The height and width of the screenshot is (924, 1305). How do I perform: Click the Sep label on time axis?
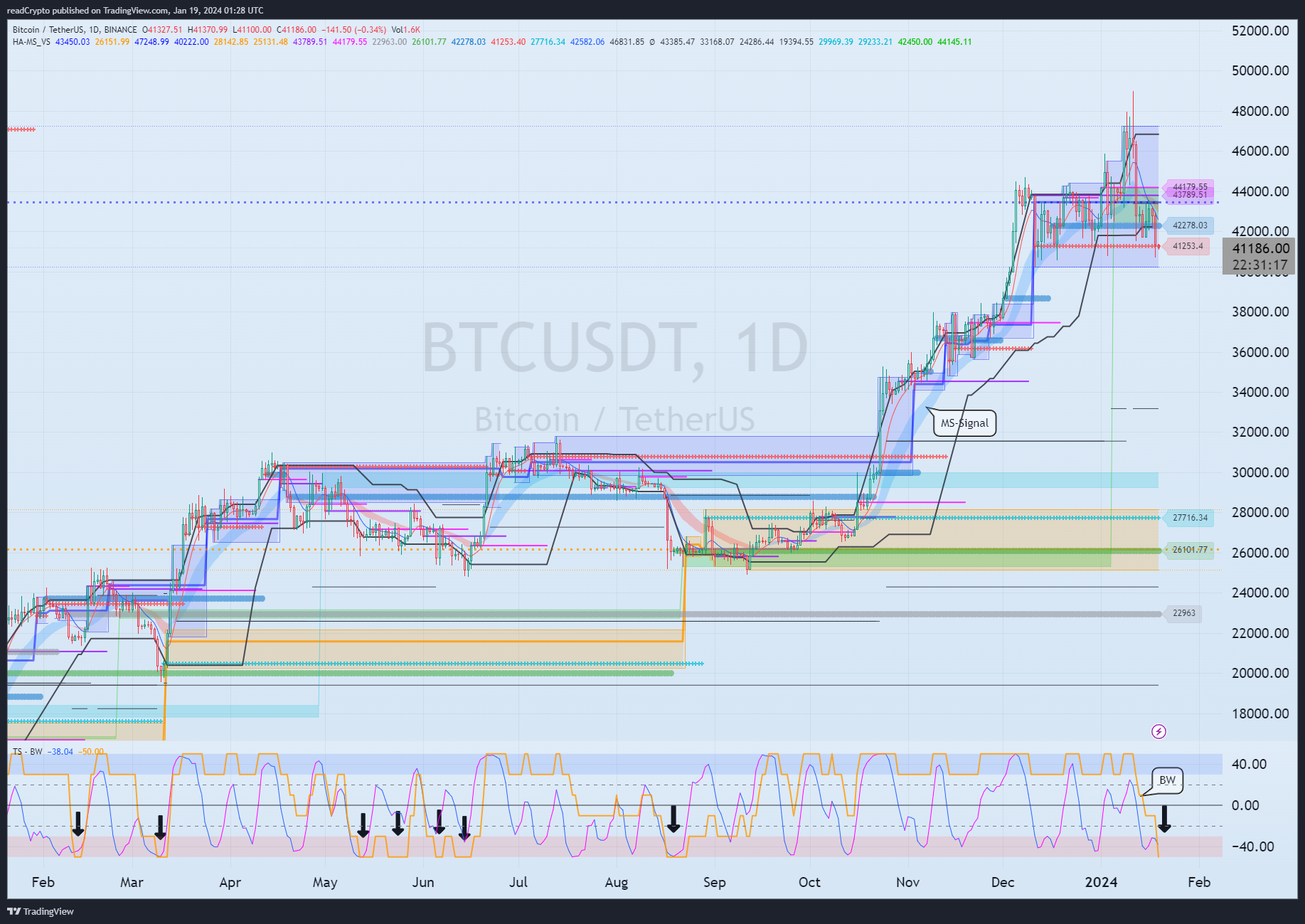pos(714,882)
